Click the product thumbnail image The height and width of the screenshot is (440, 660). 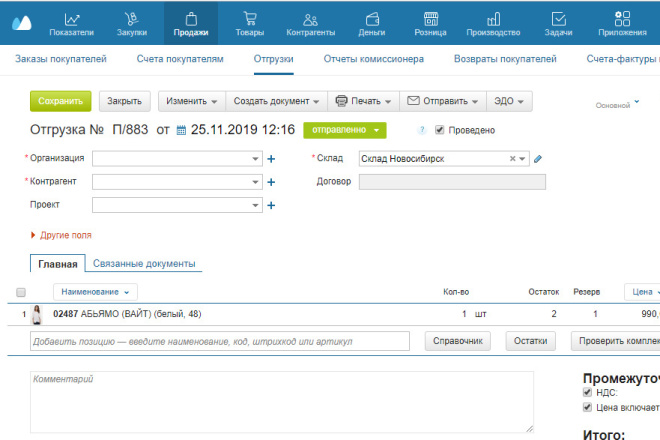coord(37,315)
